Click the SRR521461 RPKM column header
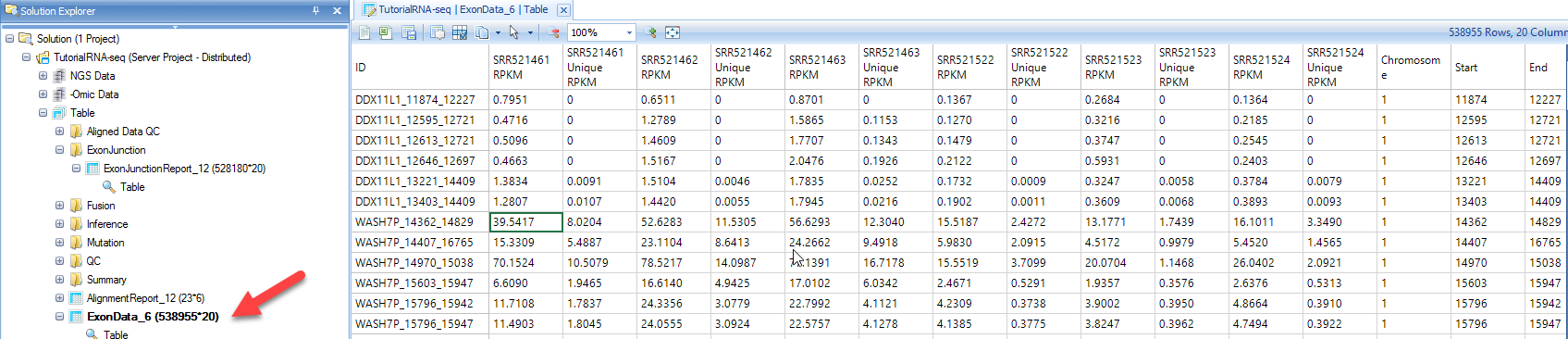The height and width of the screenshot is (339, 1568). point(525,67)
